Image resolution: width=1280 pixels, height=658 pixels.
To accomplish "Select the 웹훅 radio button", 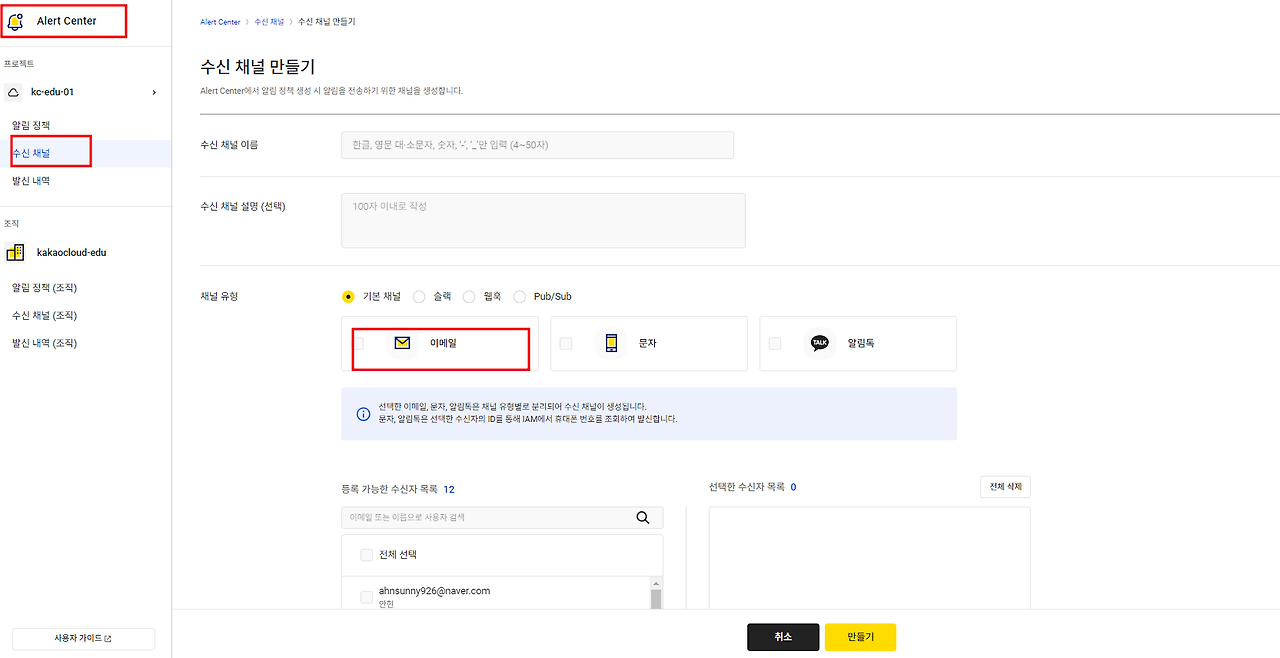I will click(469, 297).
